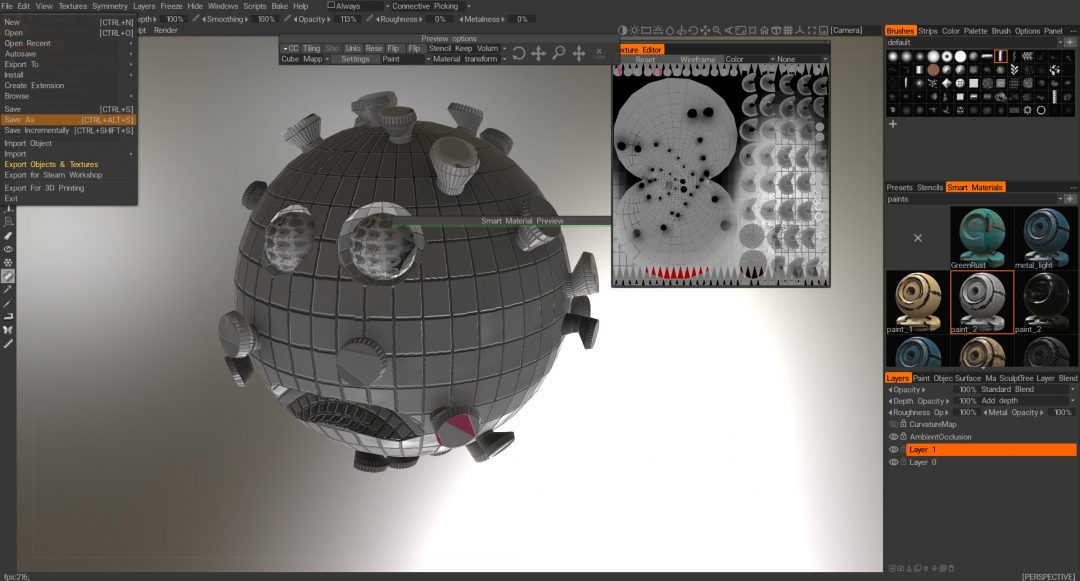The width and height of the screenshot is (1080, 581).
Task: Click the half-shaded circle icon in viewport toolbar
Action: pos(623,30)
